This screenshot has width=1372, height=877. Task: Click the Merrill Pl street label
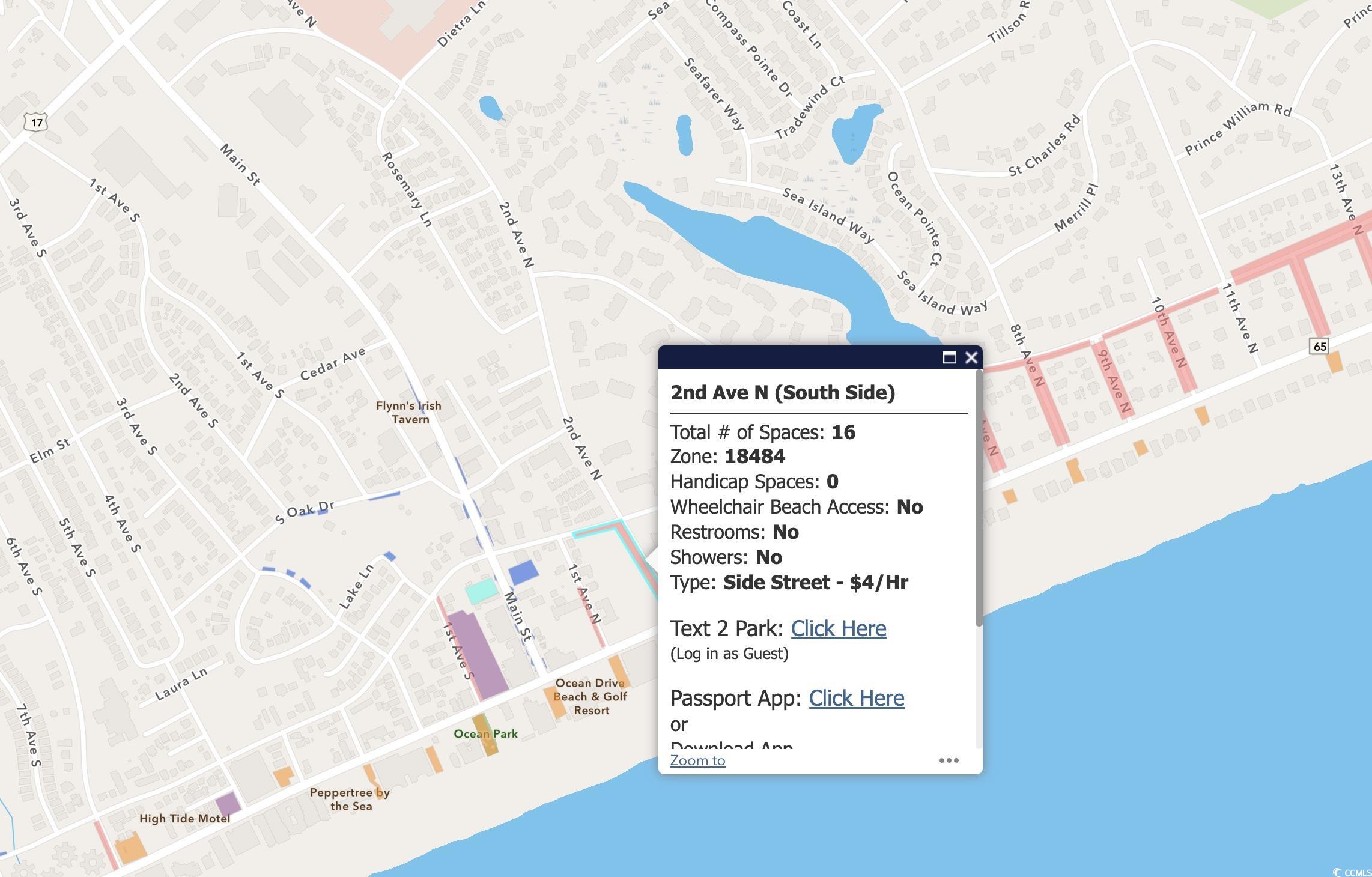click(1076, 208)
